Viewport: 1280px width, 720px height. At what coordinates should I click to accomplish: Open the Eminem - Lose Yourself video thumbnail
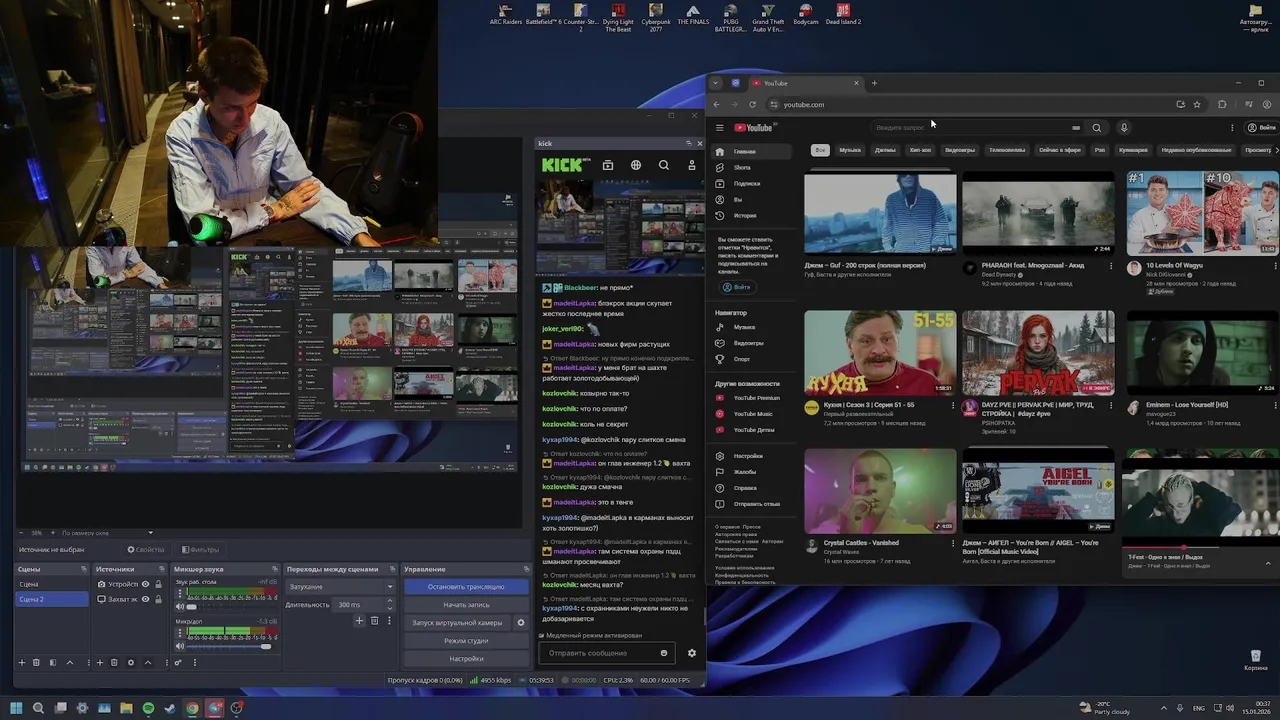[x=1201, y=353]
